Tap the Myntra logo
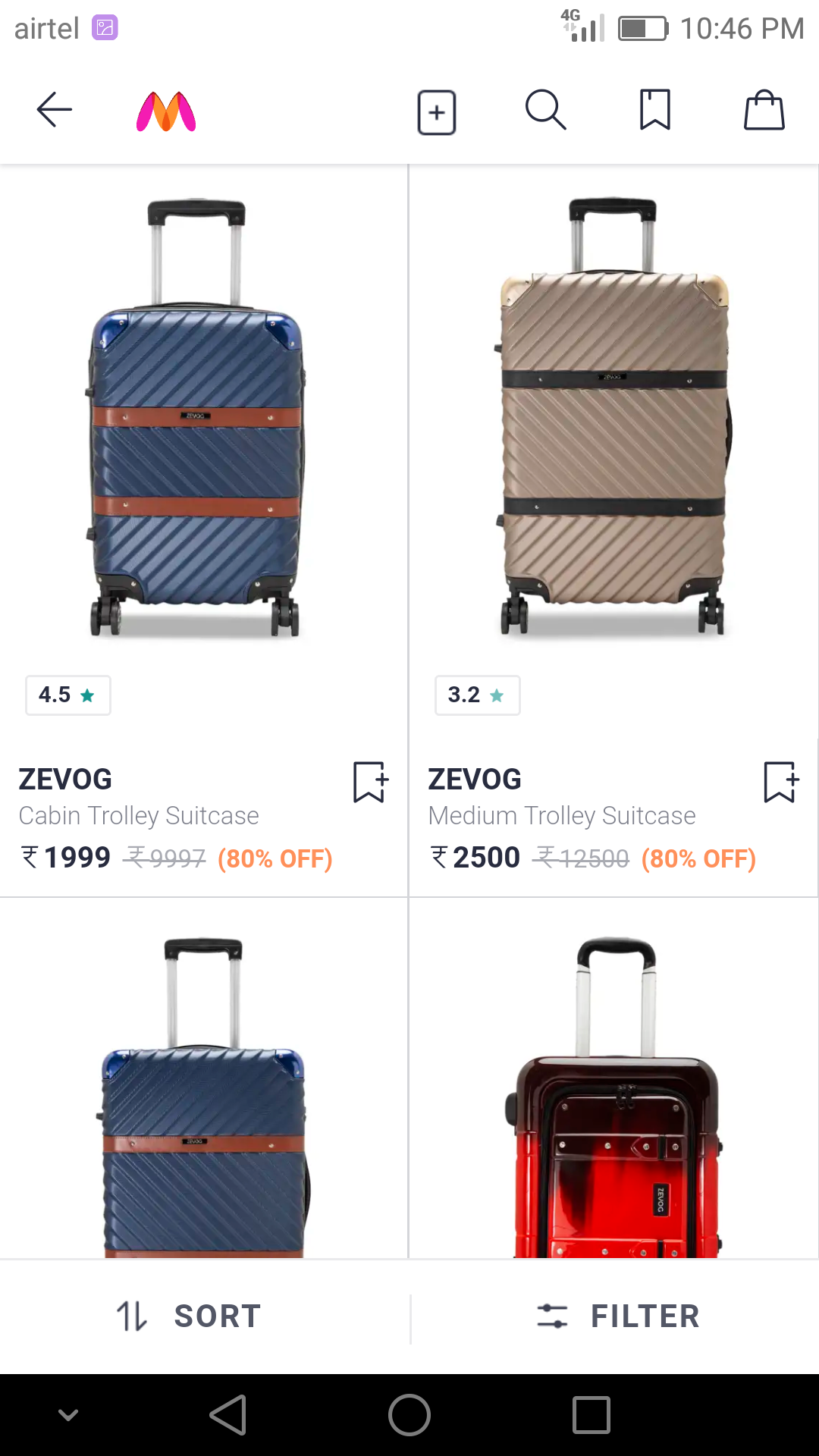 (165, 110)
